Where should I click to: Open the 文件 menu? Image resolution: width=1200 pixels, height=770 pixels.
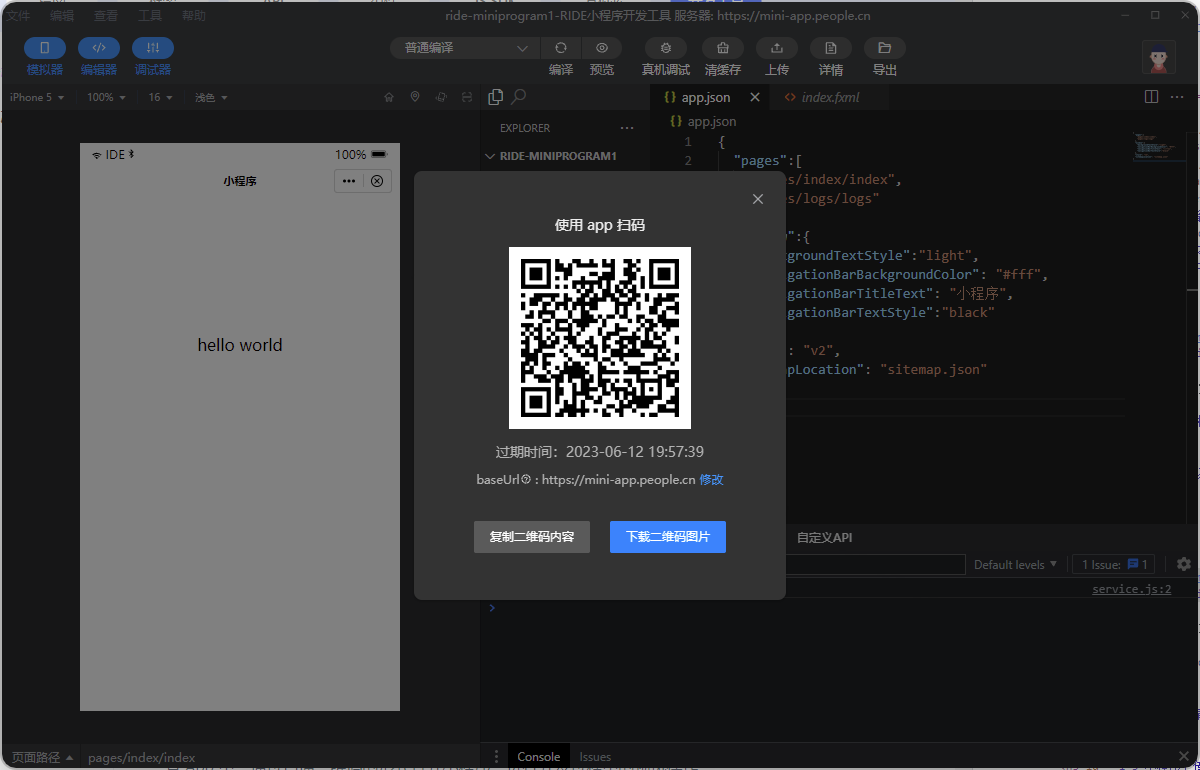coord(19,16)
